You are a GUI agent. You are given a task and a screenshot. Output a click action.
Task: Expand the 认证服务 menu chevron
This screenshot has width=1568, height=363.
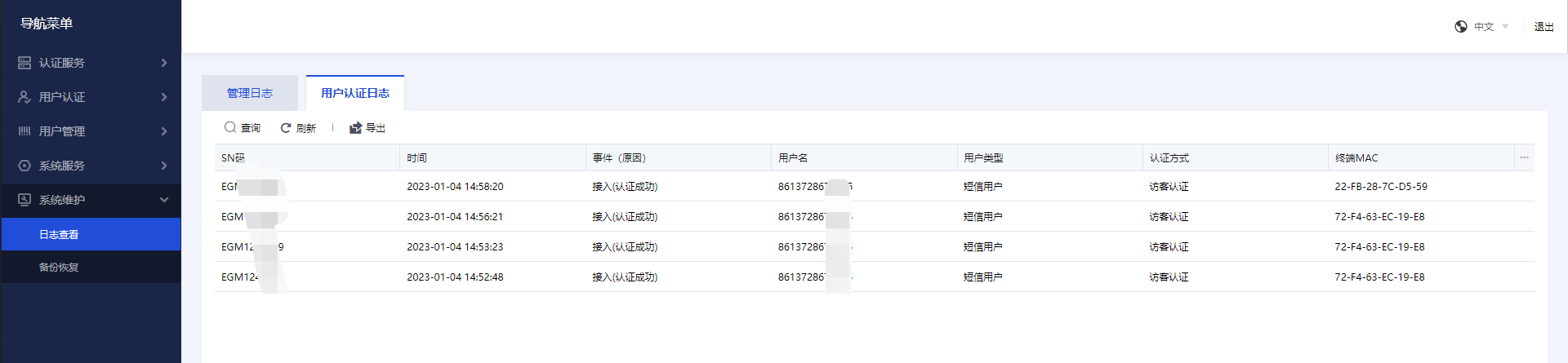pos(164,63)
